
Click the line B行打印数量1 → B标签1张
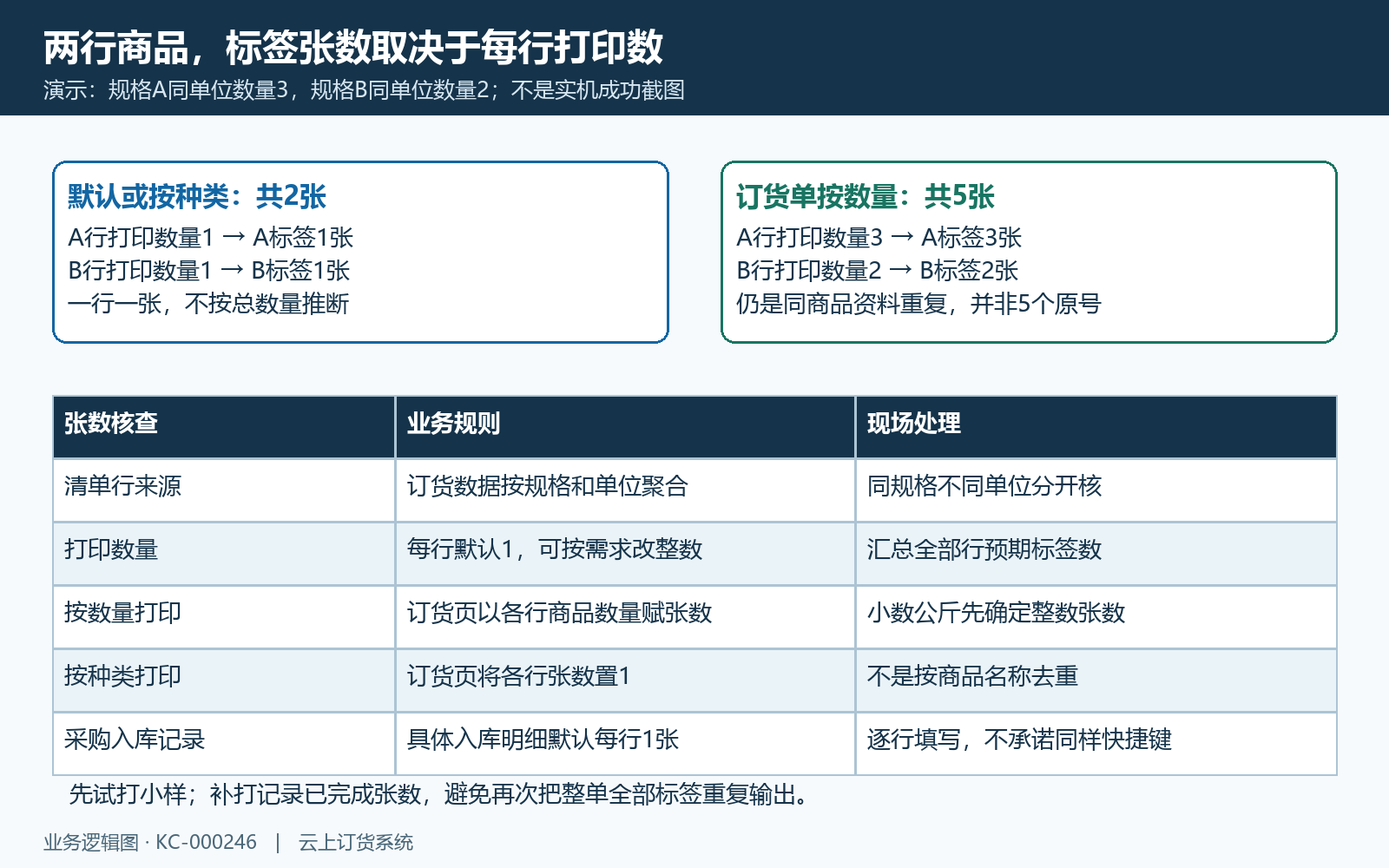[209, 271]
